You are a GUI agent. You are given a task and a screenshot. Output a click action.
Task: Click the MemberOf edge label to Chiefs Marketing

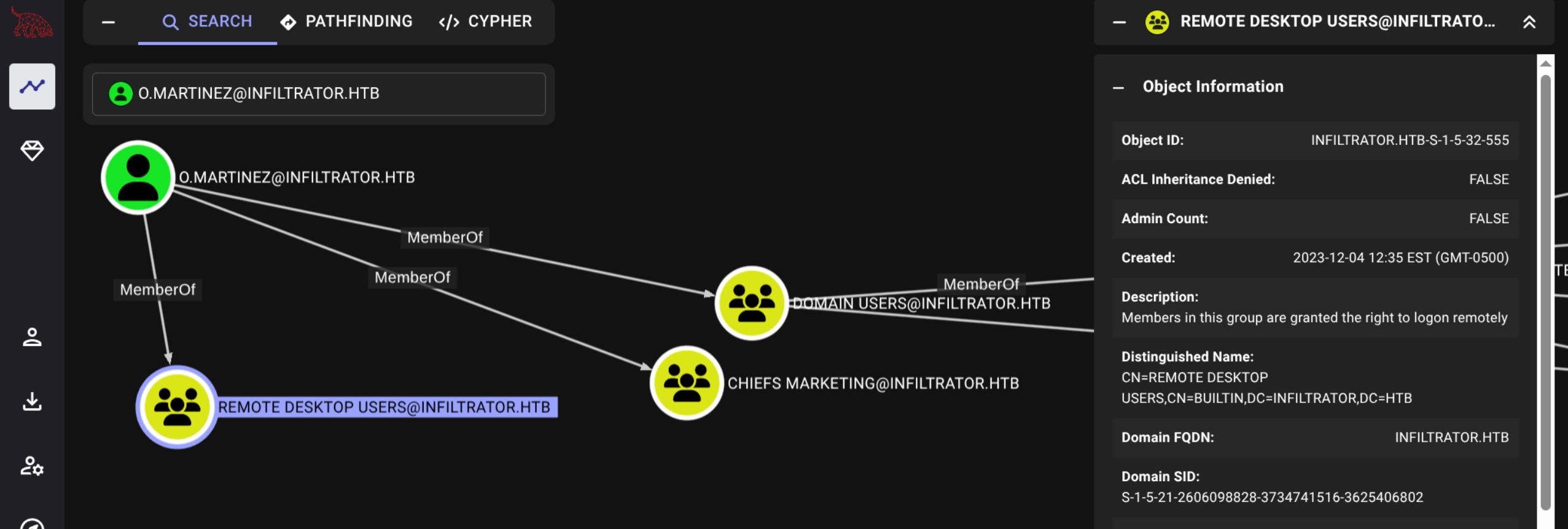[x=412, y=278]
